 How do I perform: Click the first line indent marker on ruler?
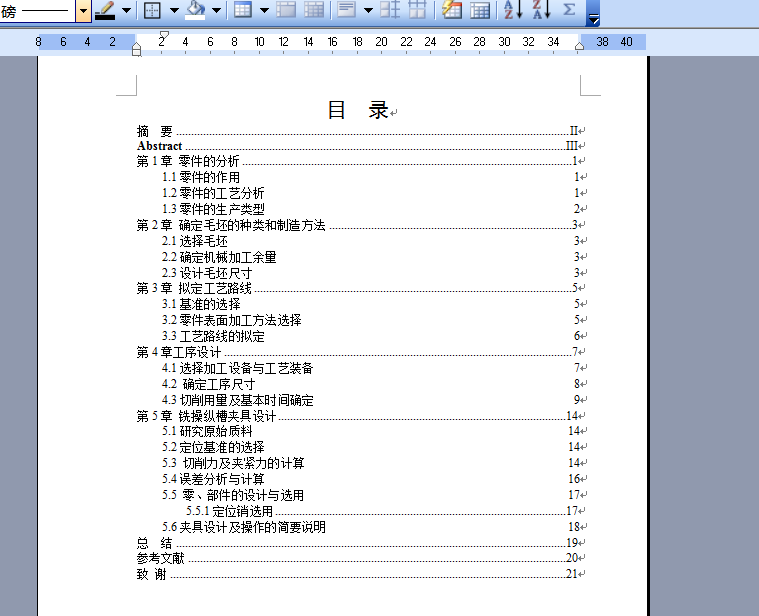[164, 35]
